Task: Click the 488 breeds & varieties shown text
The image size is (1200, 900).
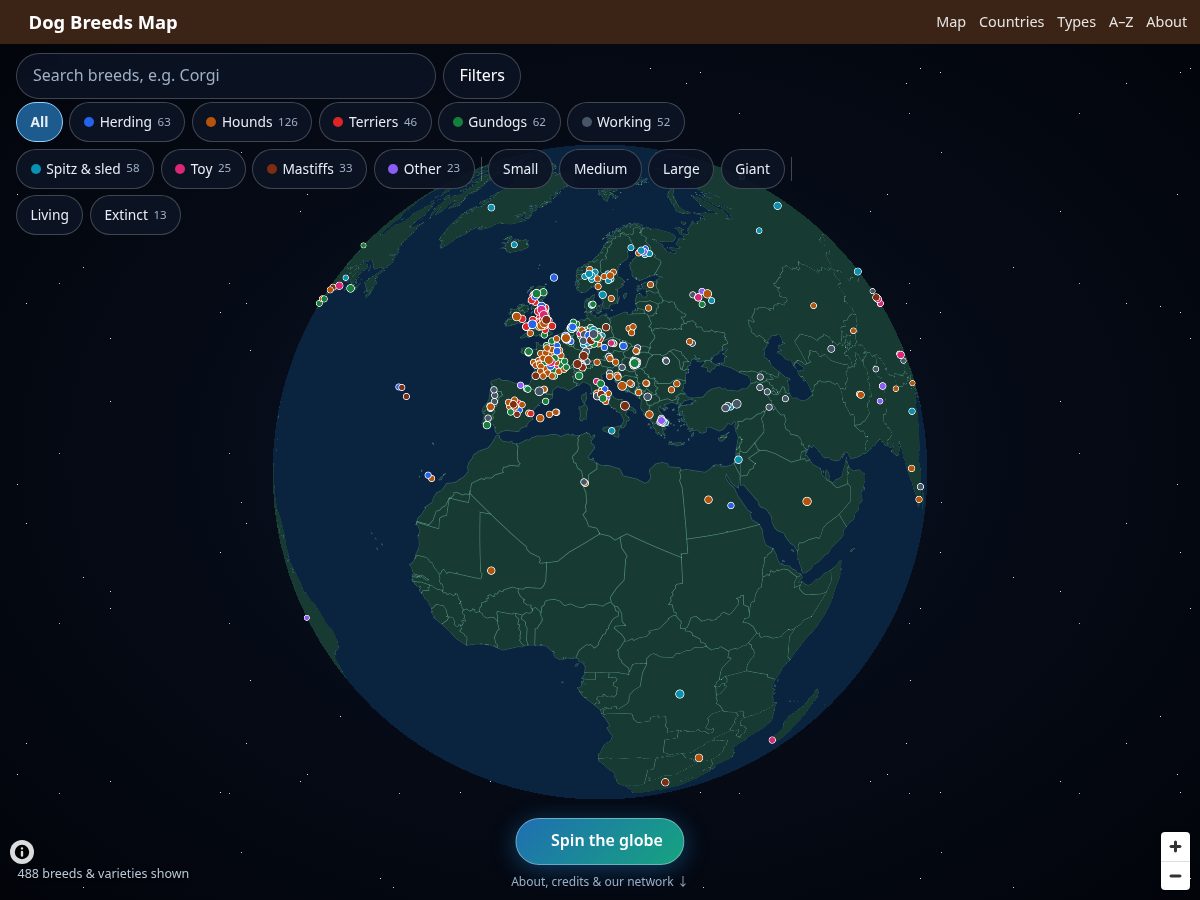Action: [103, 874]
